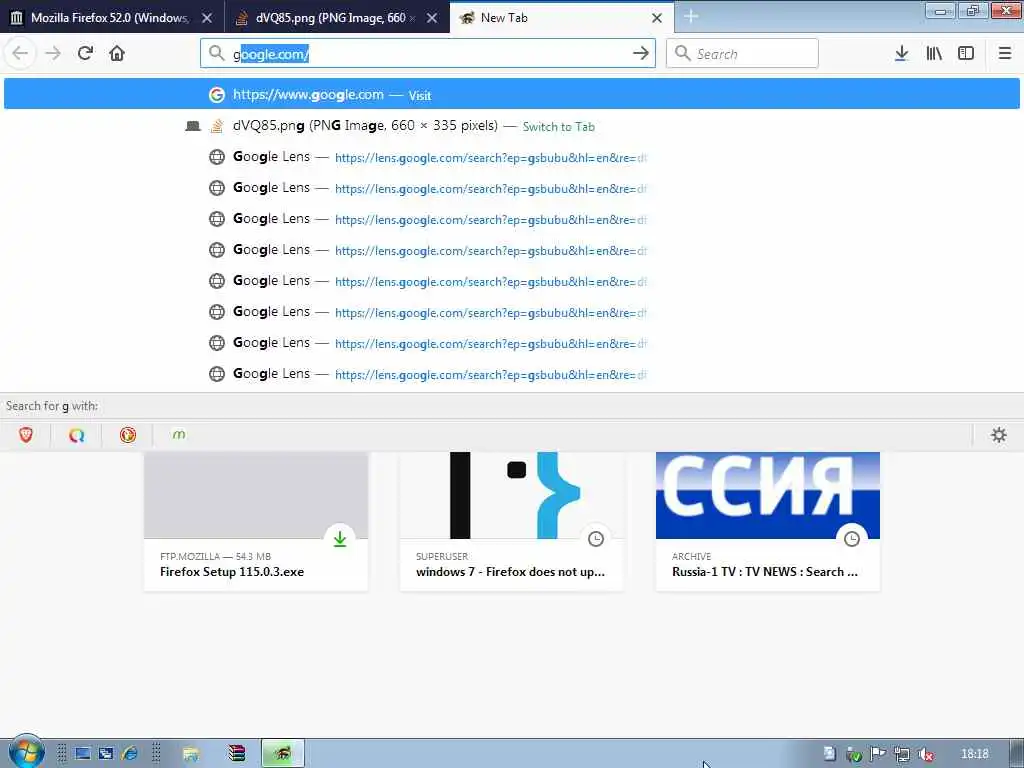The width and height of the screenshot is (1024, 768).
Task: Focus the Search box field
Action: (742, 54)
